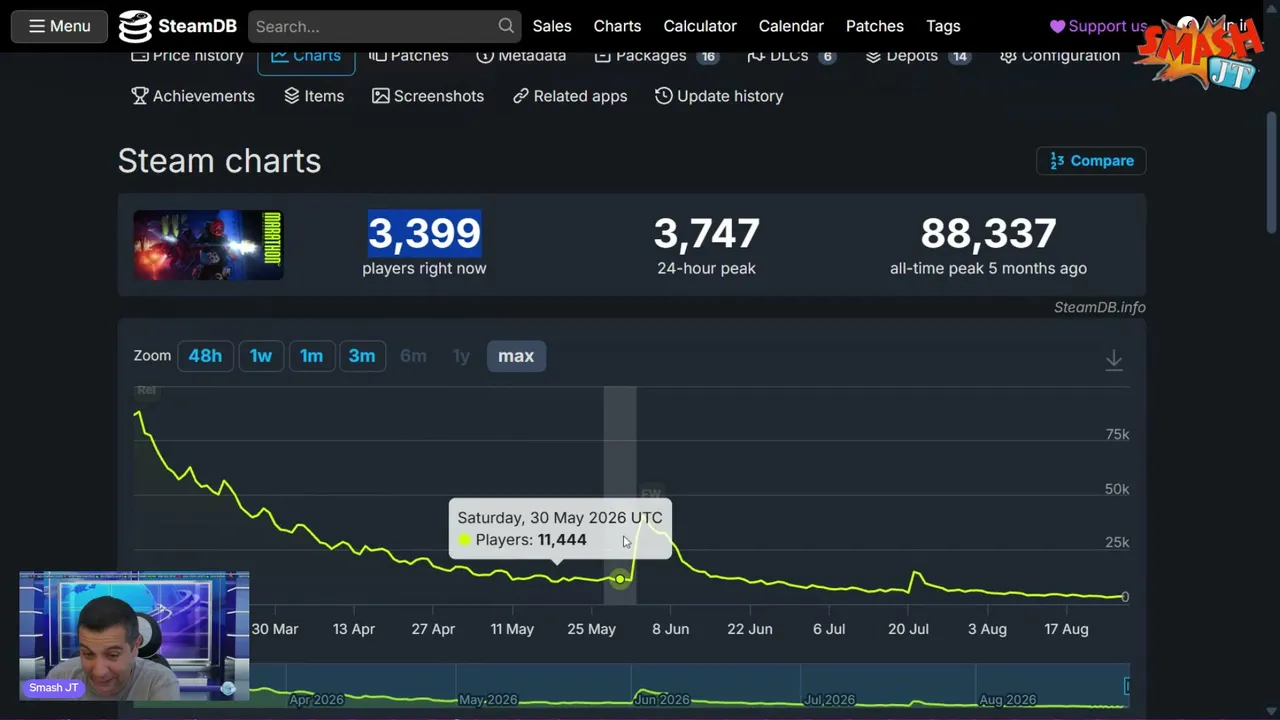The image size is (1280, 720).
Task: Switch to the Price history tab
Action: 187,56
